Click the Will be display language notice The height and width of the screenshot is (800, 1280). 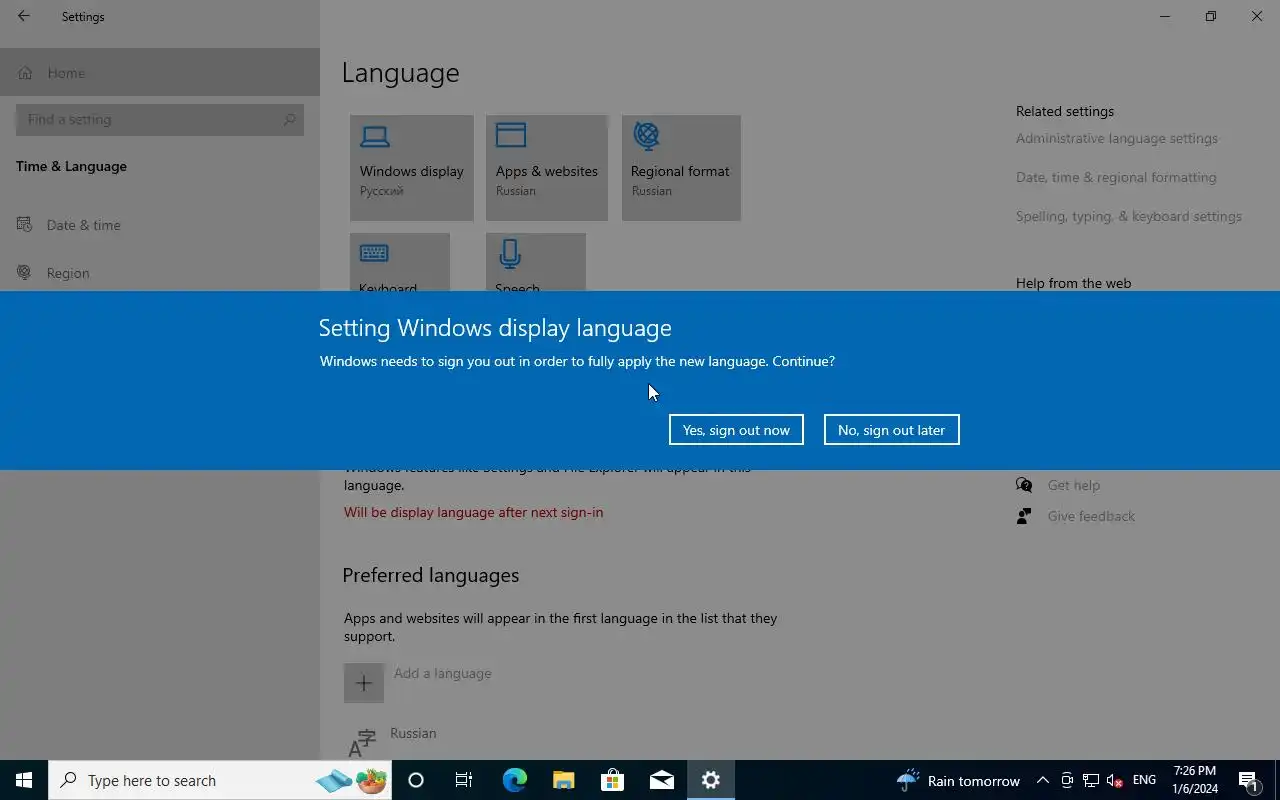pyautogui.click(x=473, y=512)
